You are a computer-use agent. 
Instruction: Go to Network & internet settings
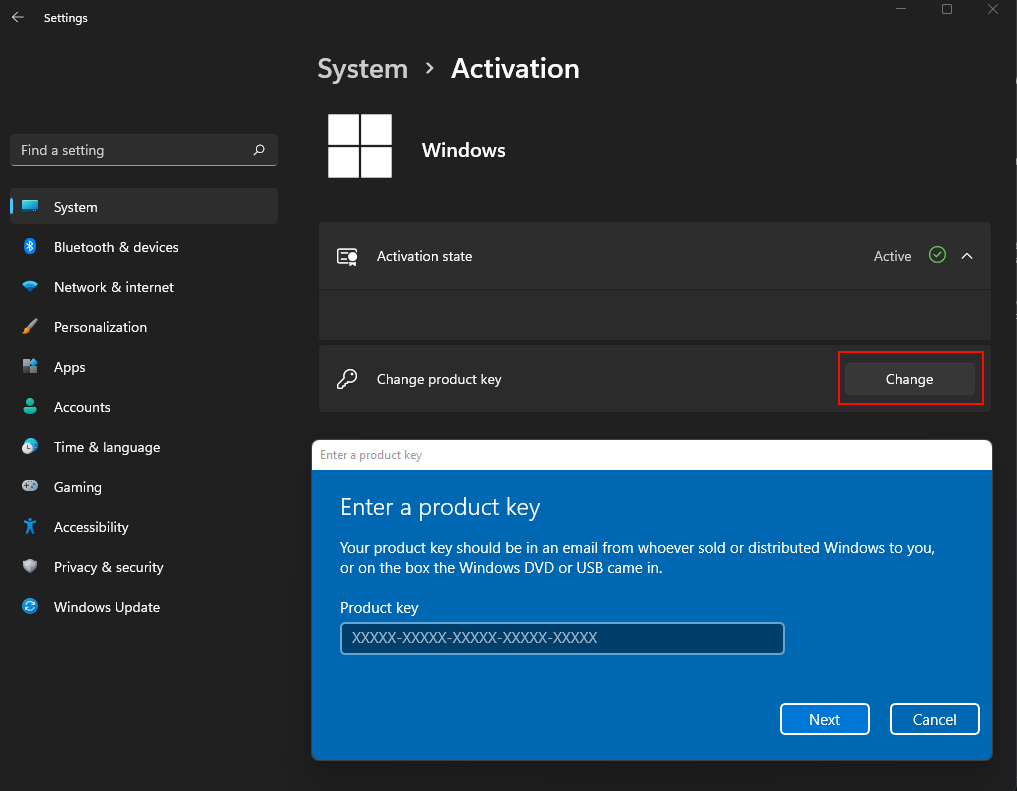144,287
